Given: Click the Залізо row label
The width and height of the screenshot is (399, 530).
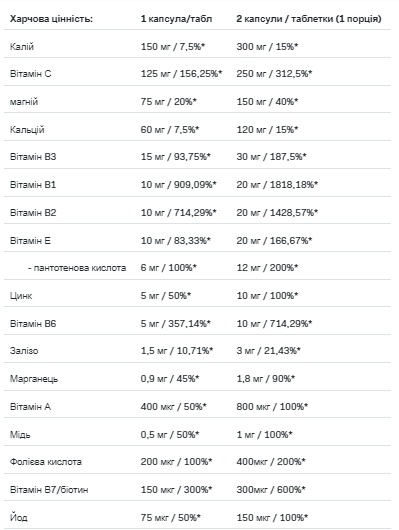Looking at the screenshot, I should [24, 351].
